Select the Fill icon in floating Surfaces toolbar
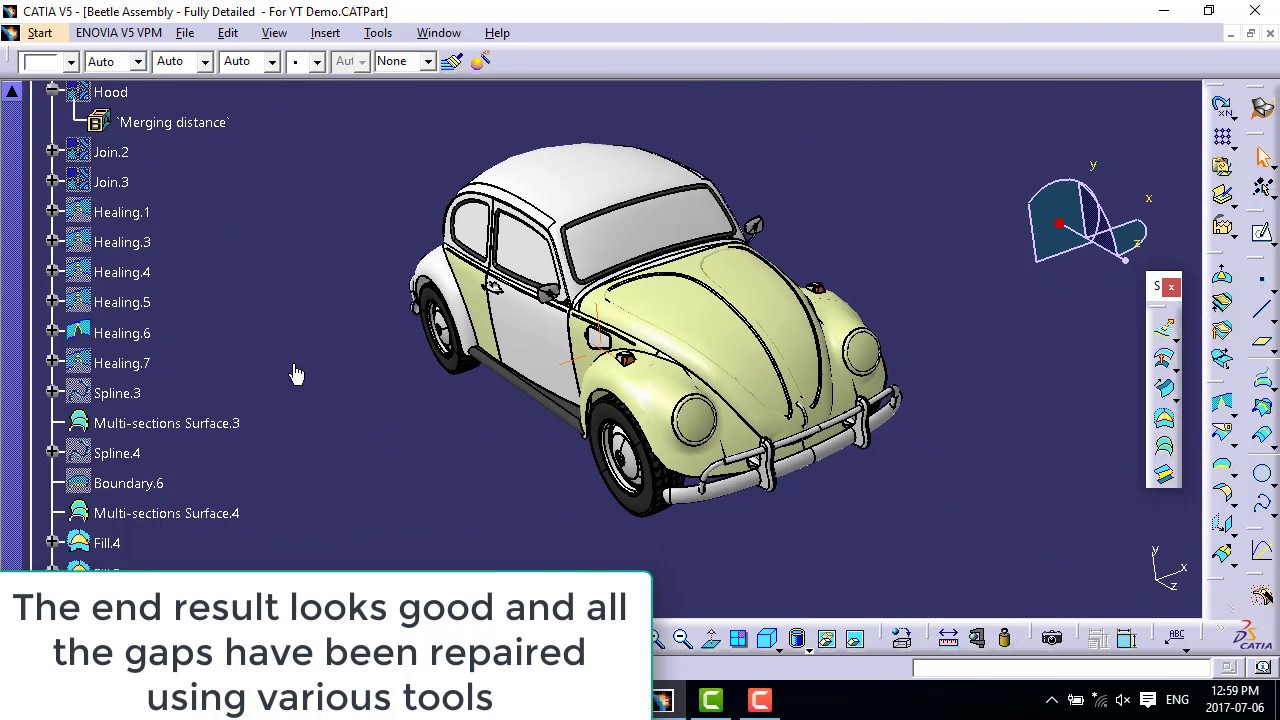The width and height of the screenshot is (1280, 720). tap(1164, 417)
